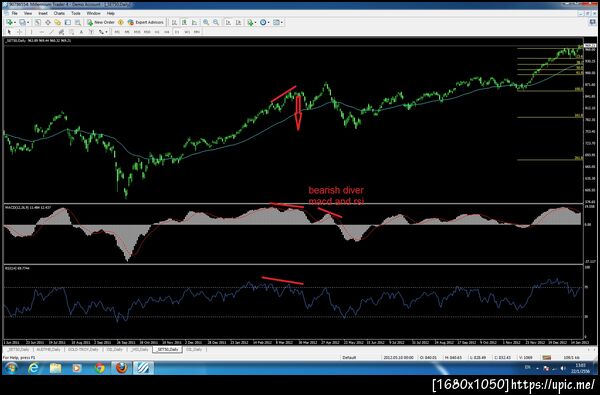The height and width of the screenshot is (395, 600).
Task: Expand the Templates dropdown arrow
Action: click(x=282, y=22)
